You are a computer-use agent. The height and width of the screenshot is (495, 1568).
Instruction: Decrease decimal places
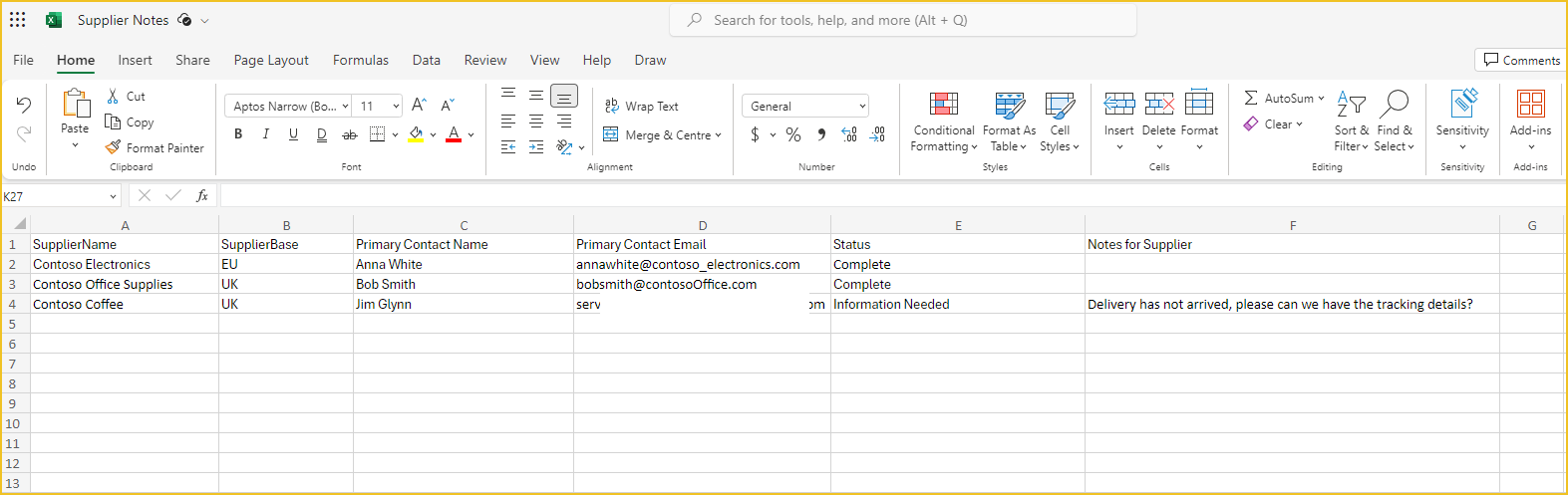click(x=877, y=134)
